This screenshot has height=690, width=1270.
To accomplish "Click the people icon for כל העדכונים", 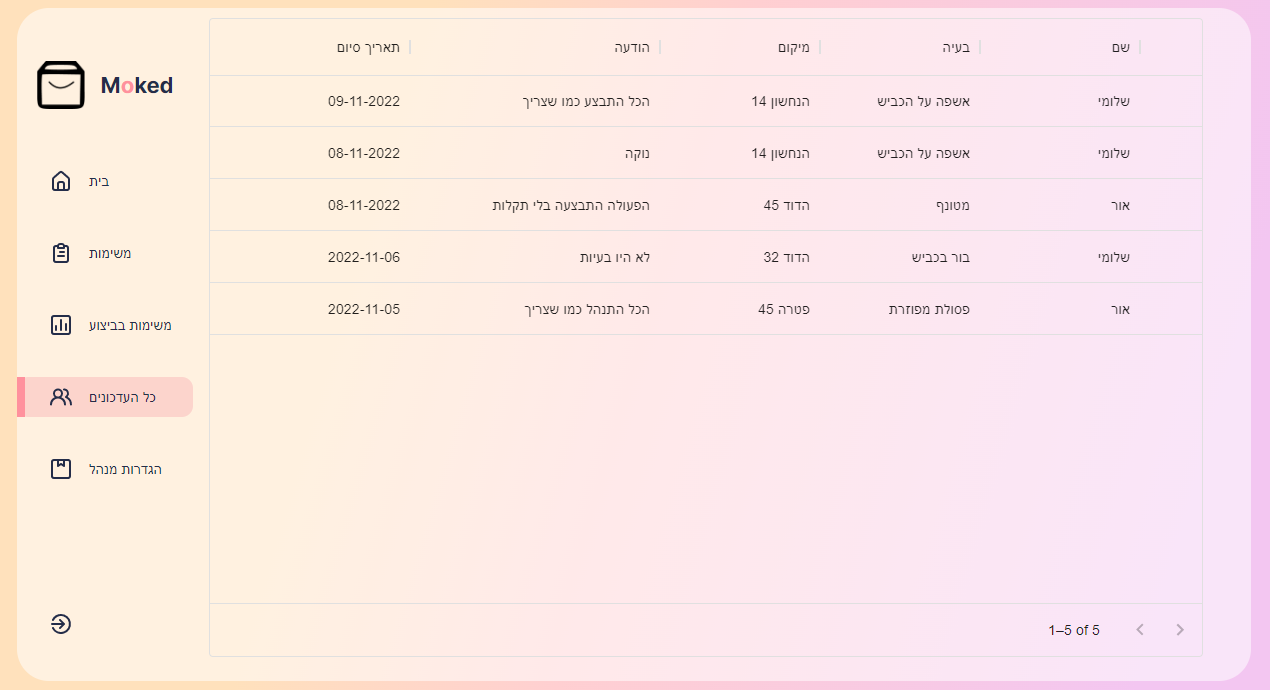I will click(61, 397).
